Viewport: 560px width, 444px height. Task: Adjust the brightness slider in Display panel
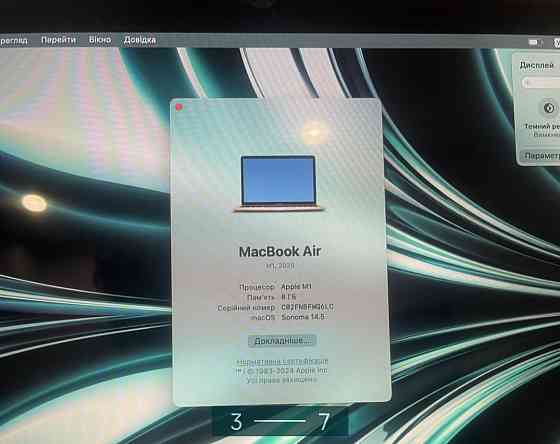pos(541,83)
